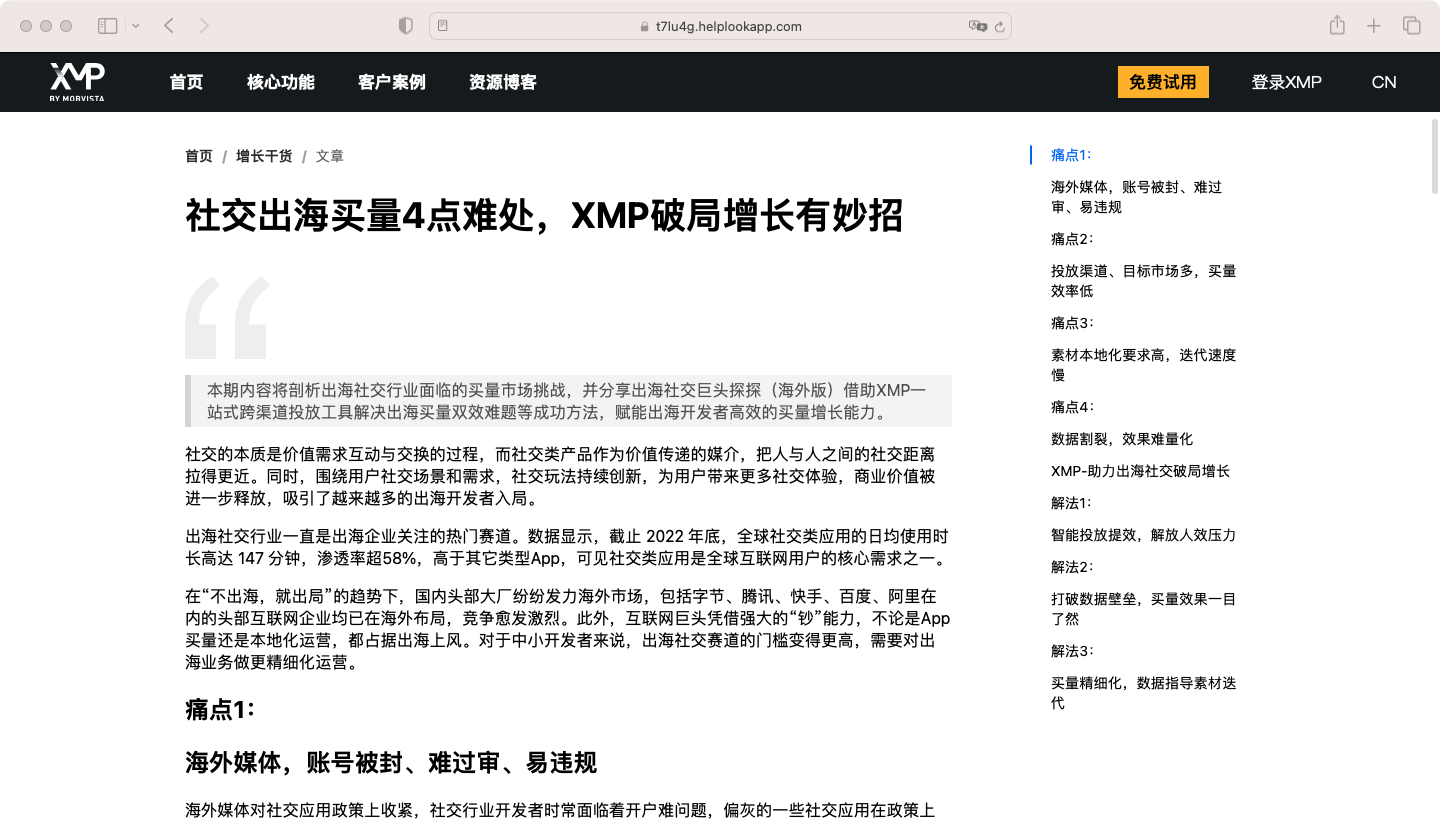Screen dimensions: 1440x821
Task: Reload the current page
Action: coord(999,26)
